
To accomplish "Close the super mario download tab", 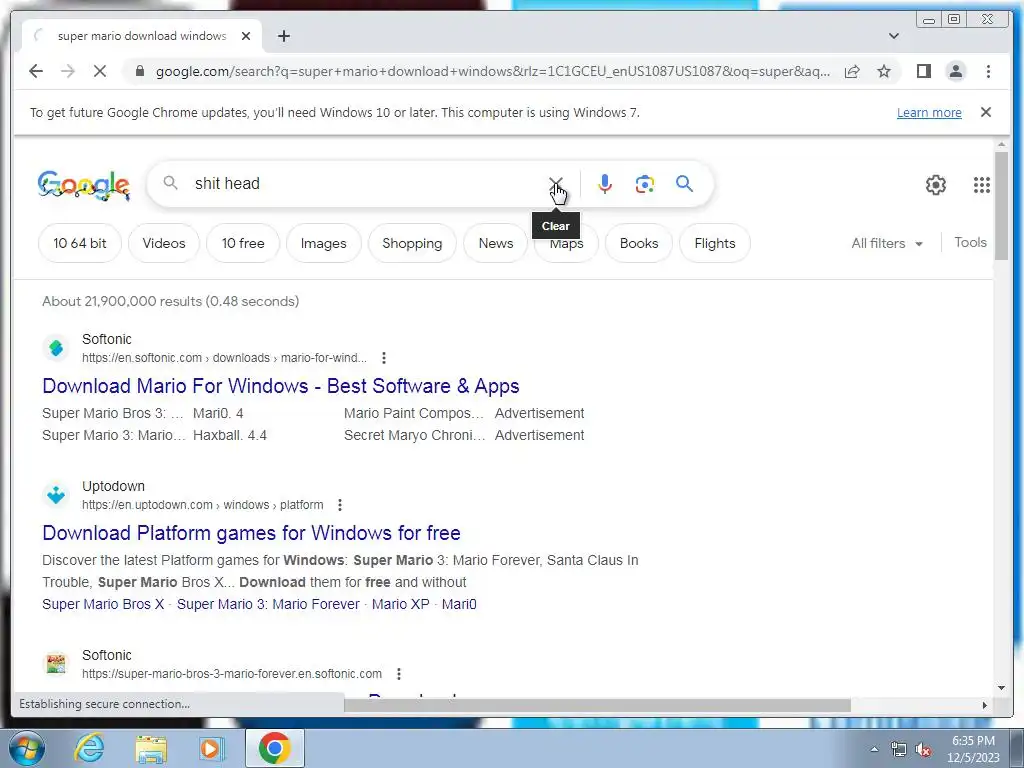I will click(246, 36).
